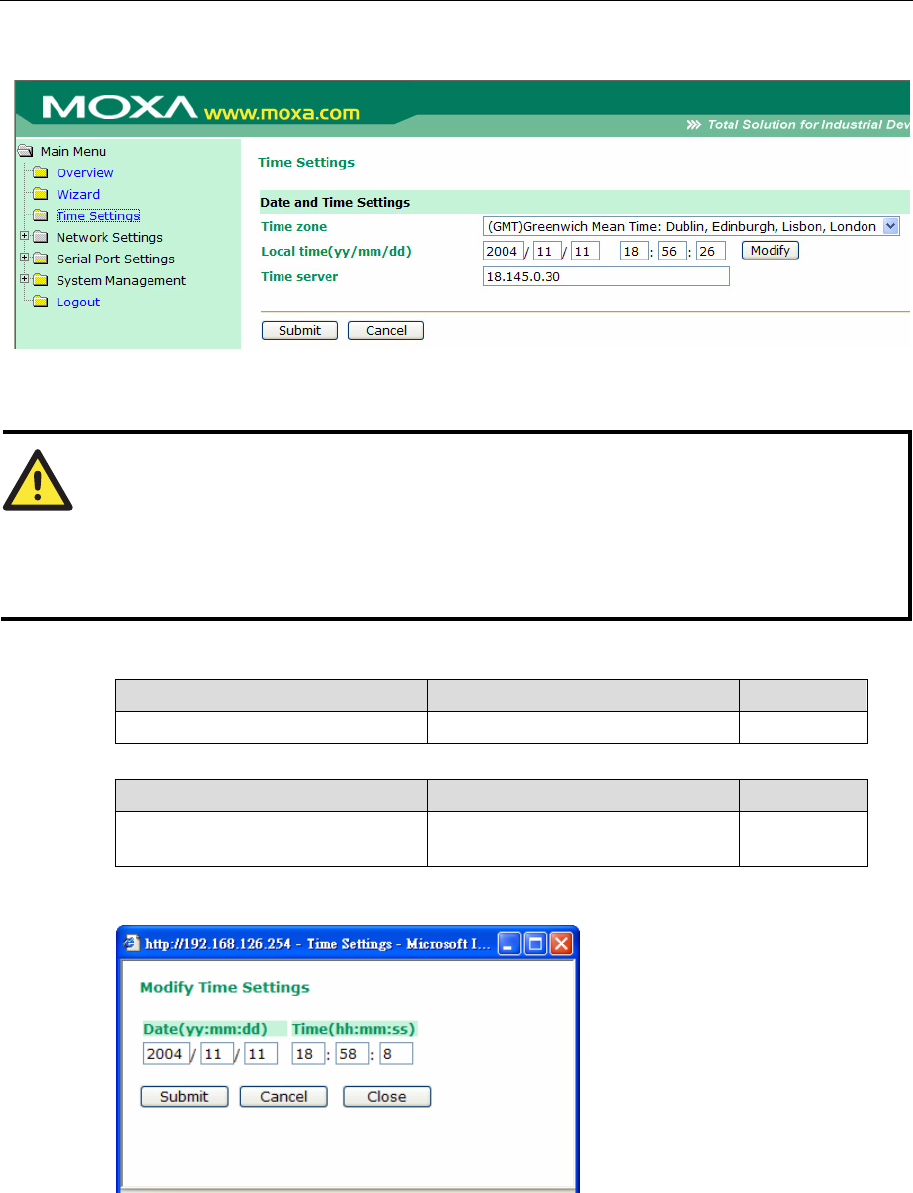Click the Time zone label
The height and width of the screenshot is (1193, 913).
[x=294, y=227]
